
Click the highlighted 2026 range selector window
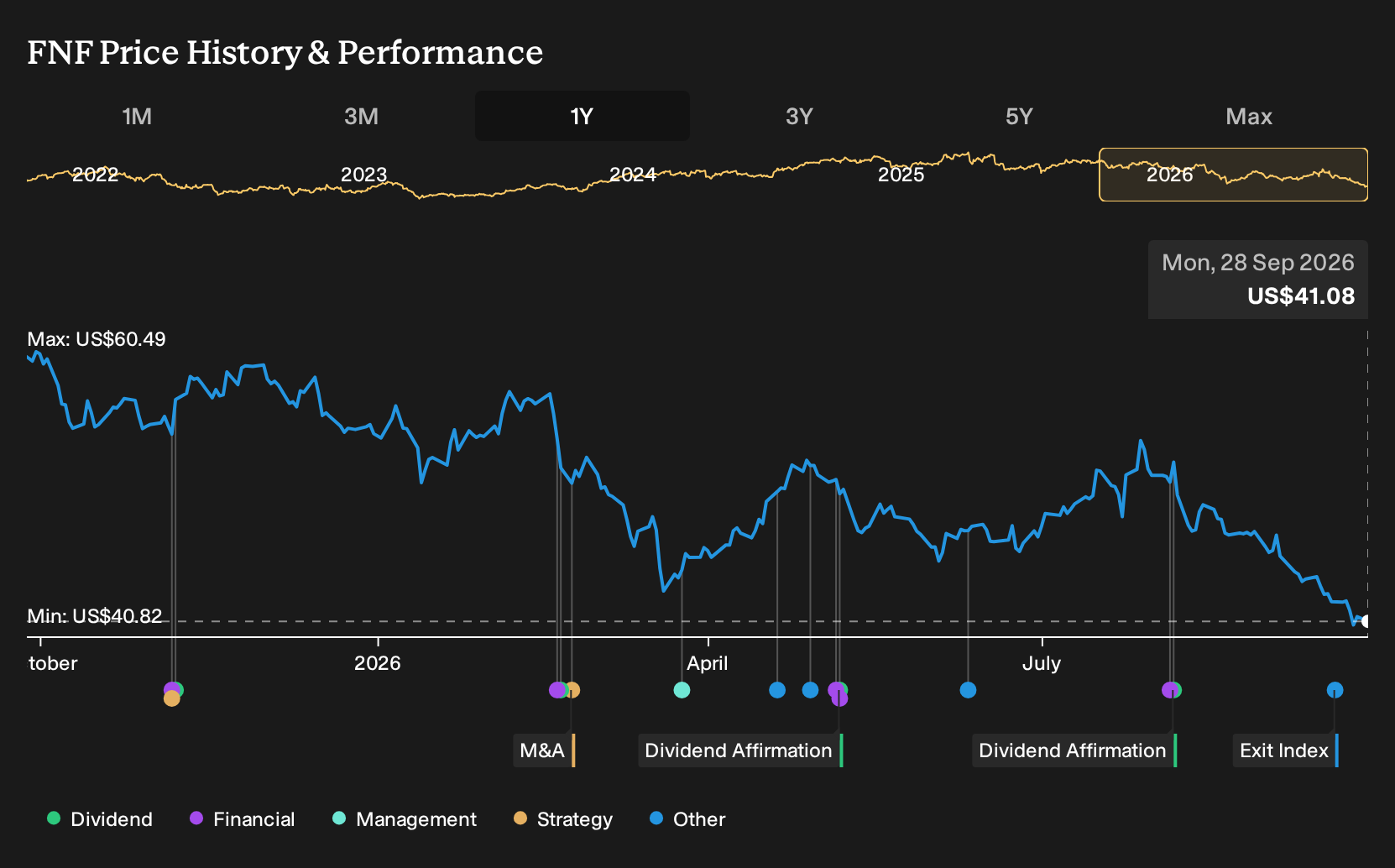coord(1233,175)
